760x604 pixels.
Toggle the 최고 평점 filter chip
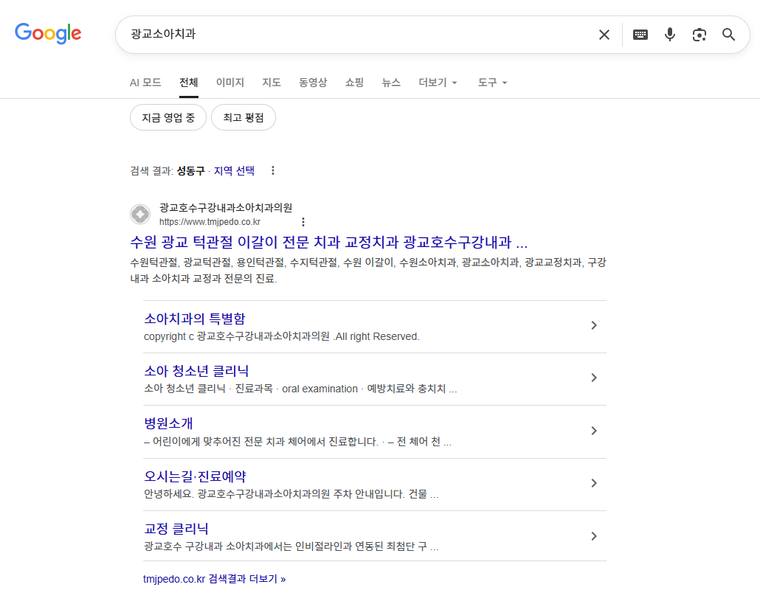[243, 118]
